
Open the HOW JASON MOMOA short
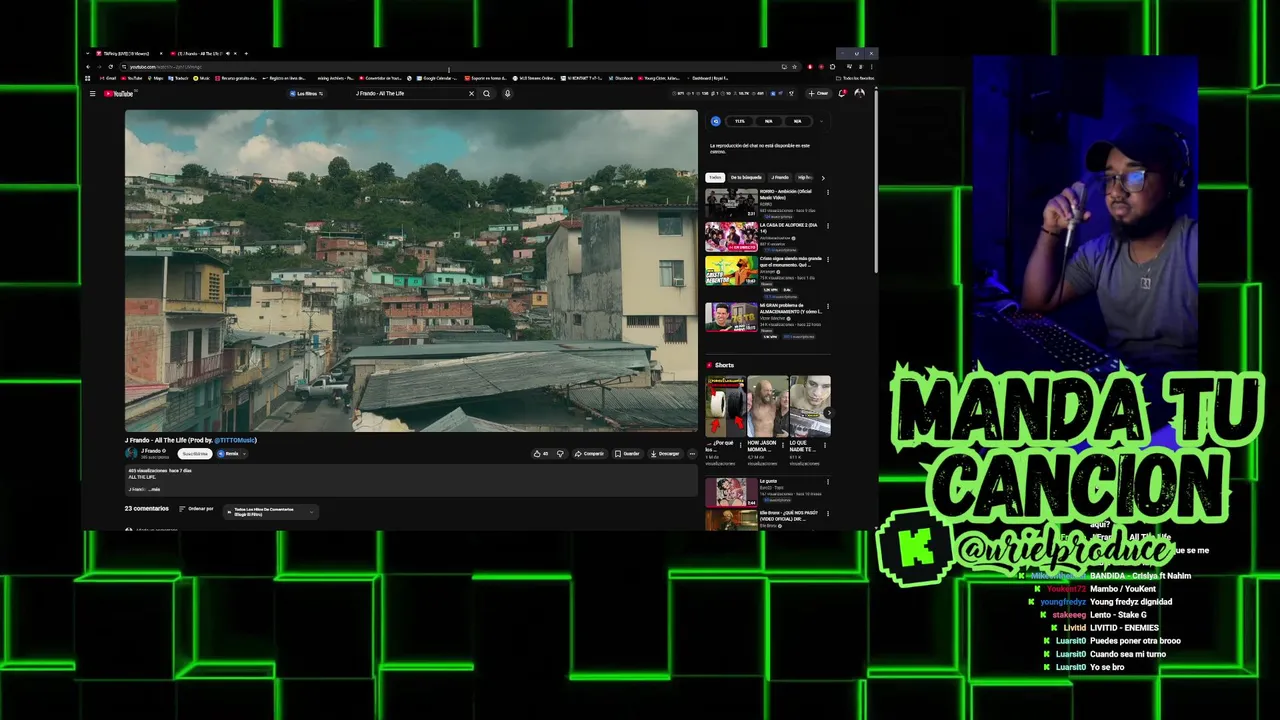[x=767, y=406]
